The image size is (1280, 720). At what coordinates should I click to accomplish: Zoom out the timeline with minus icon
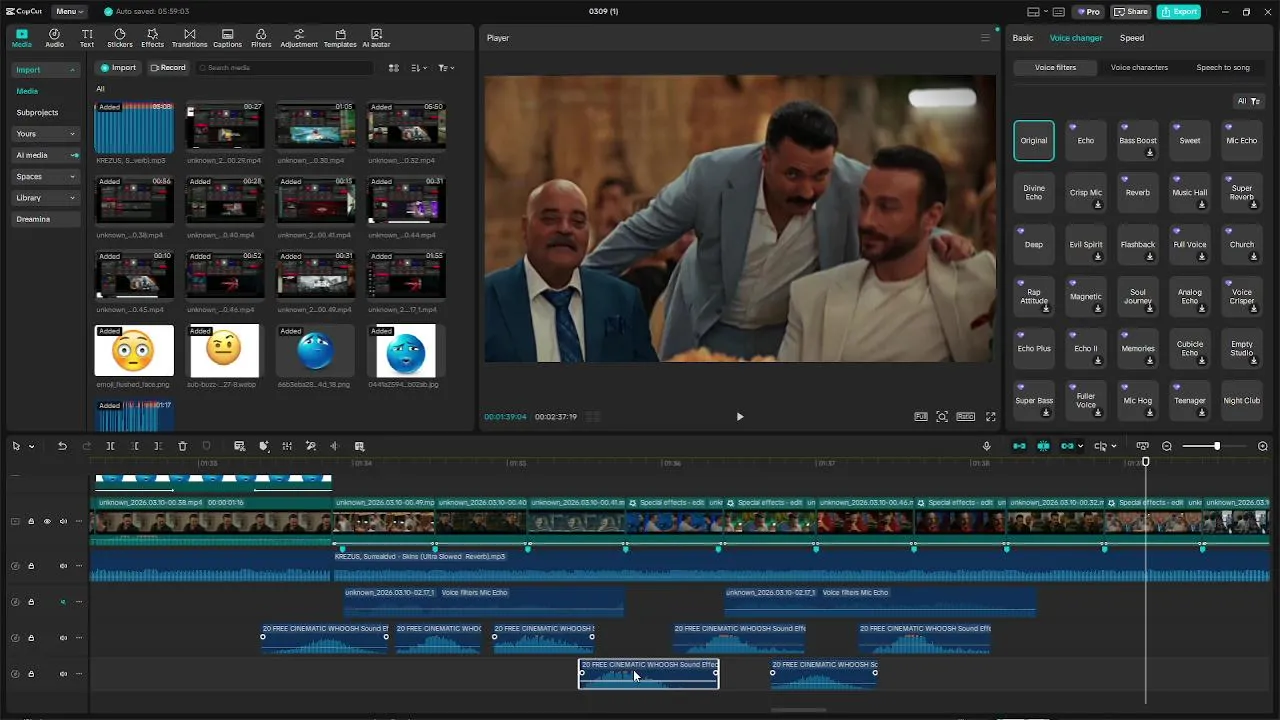point(1167,446)
